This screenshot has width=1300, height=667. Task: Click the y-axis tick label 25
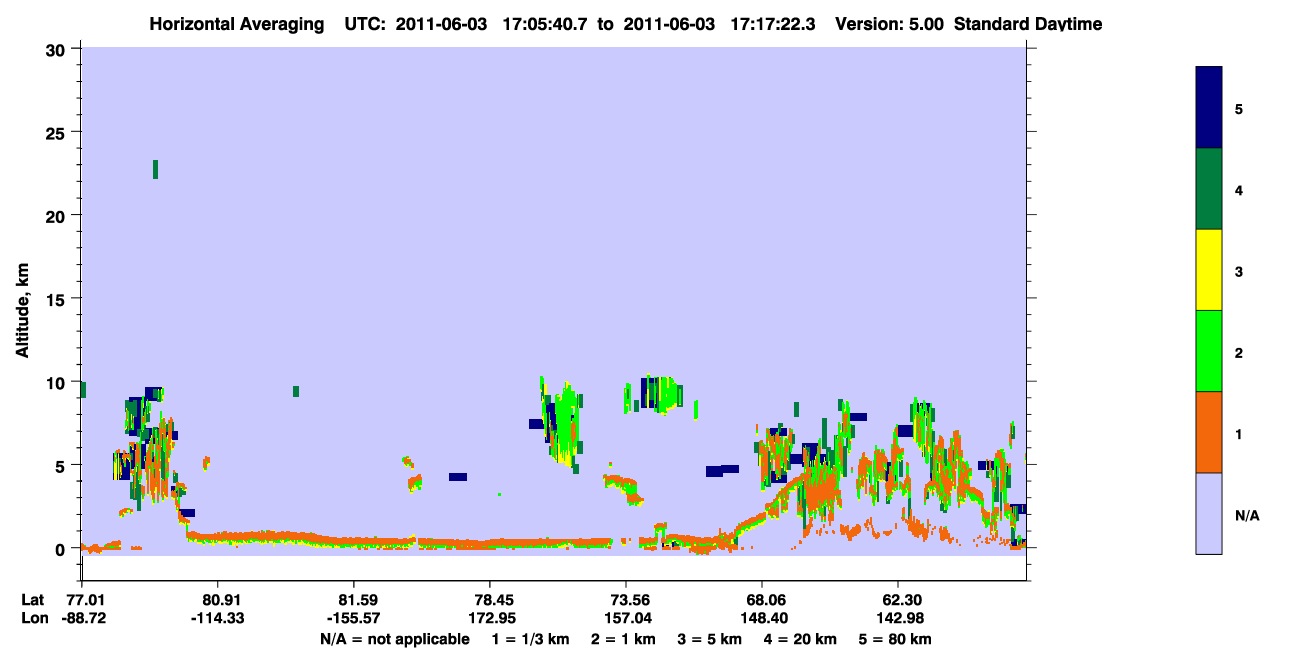58,132
